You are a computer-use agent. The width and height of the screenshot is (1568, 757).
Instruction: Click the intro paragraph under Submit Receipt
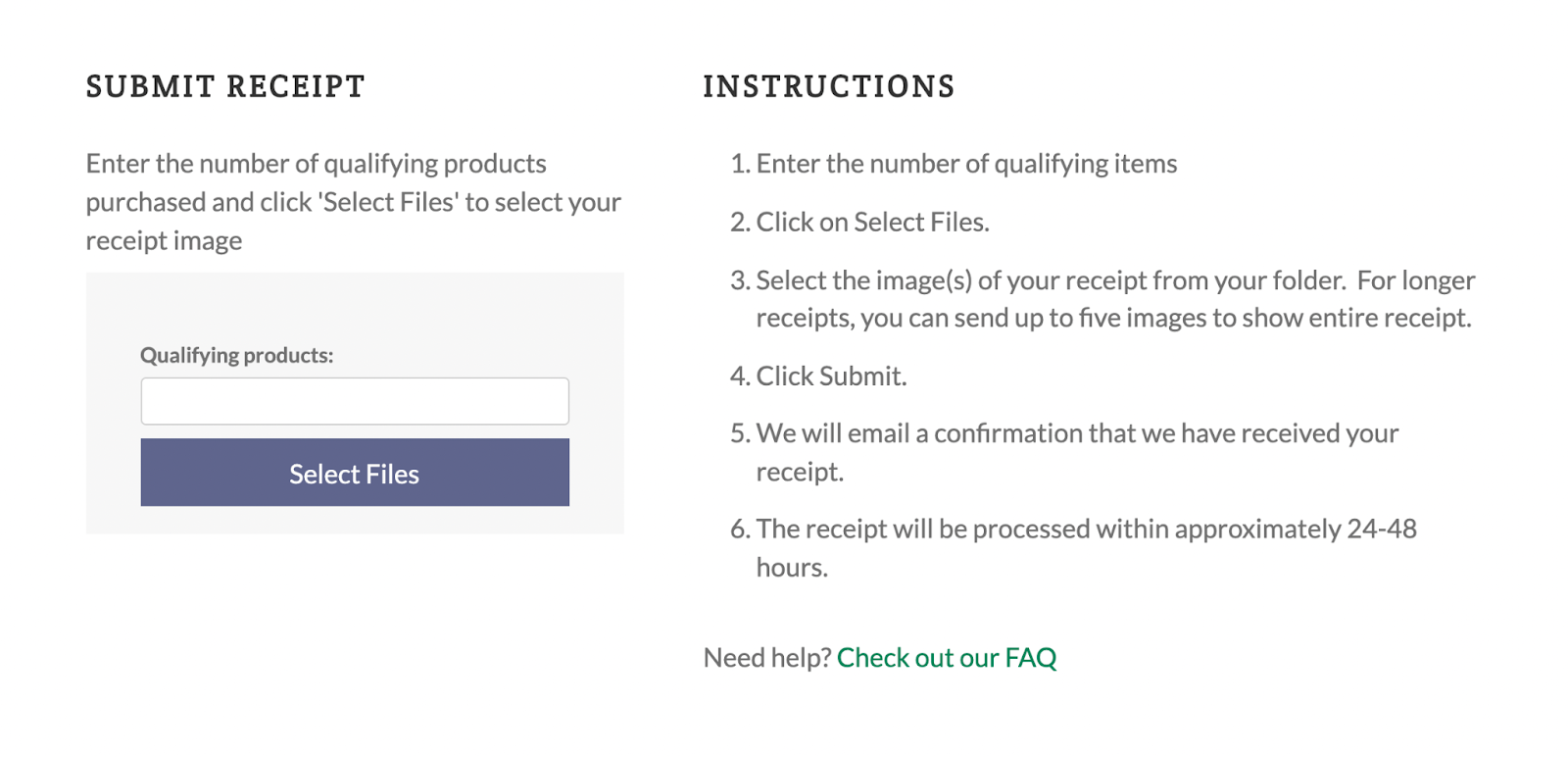(x=353, y=201)
